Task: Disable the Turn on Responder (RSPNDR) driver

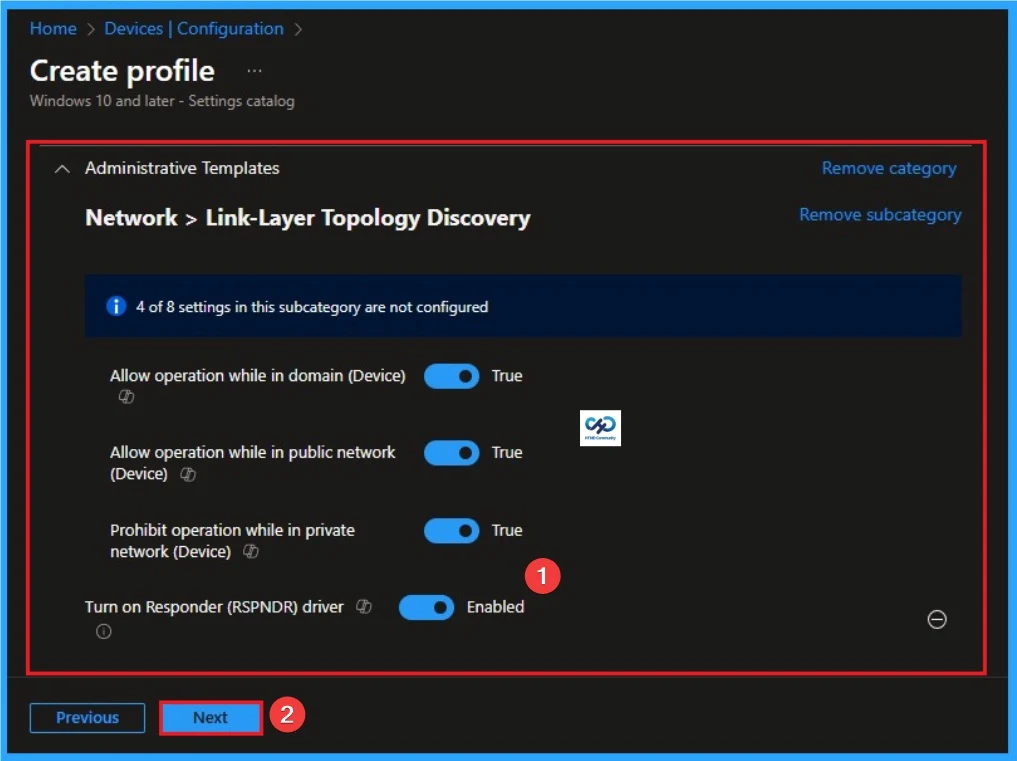Action: [x=426, y=607]
